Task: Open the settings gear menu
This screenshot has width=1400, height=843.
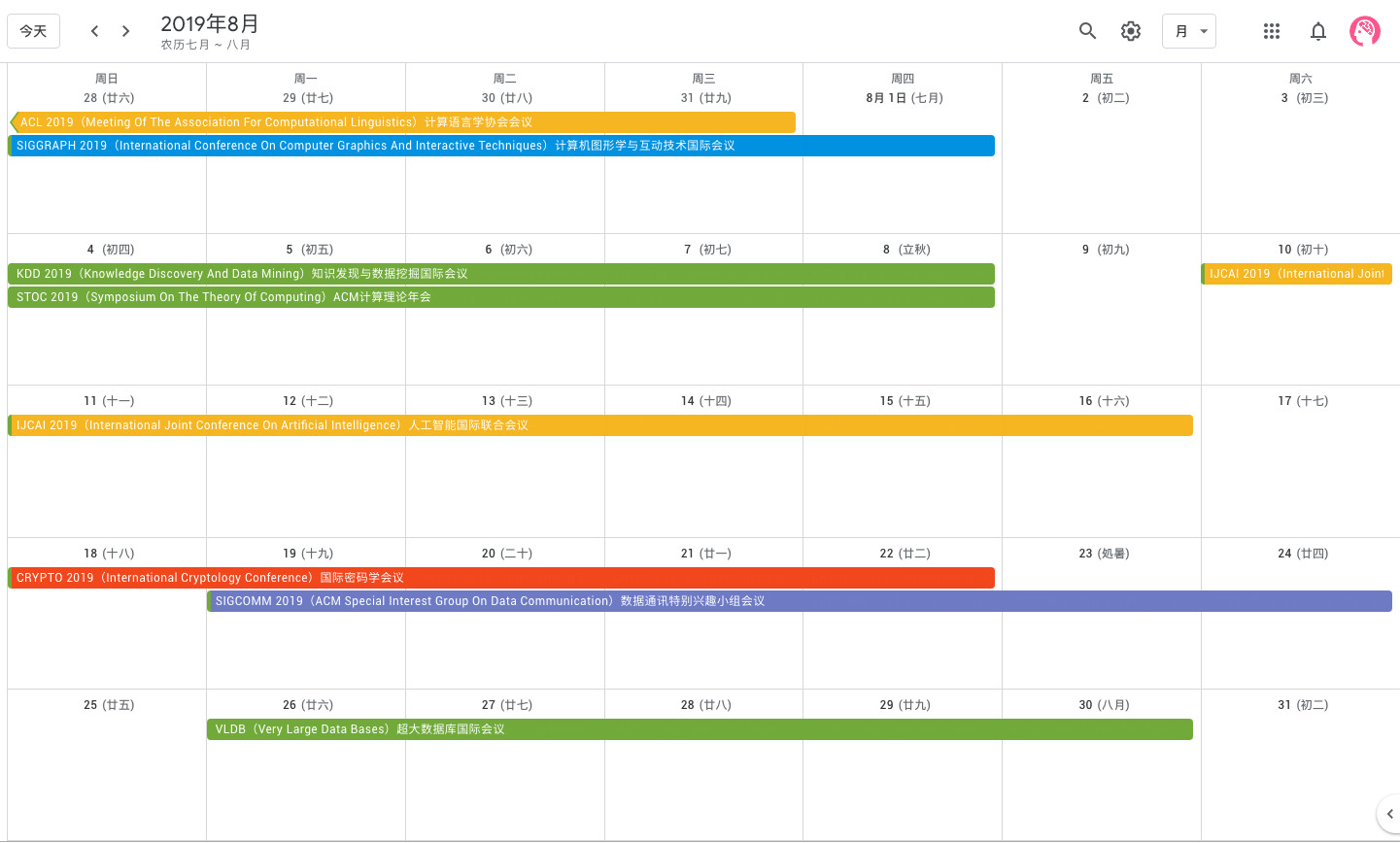Action: click(x=1131, y=31)
